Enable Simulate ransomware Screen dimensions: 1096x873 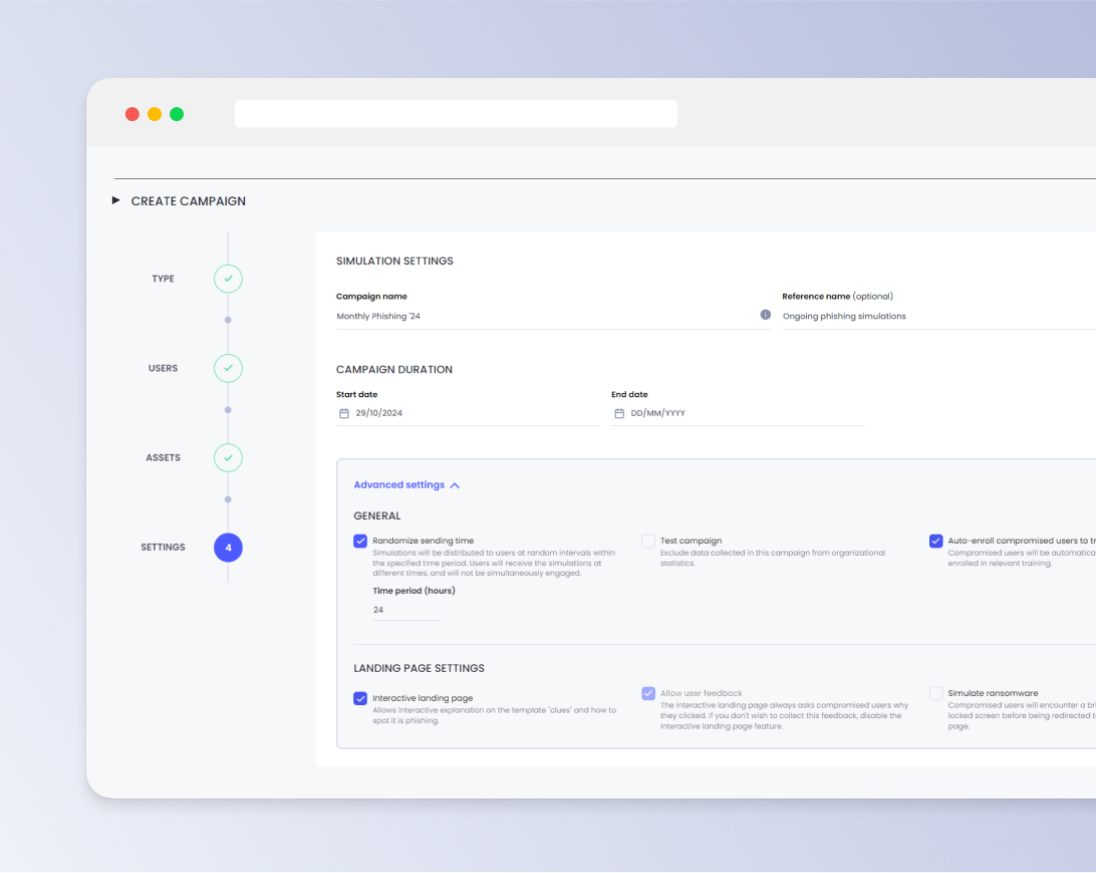[x=936, y=693]
